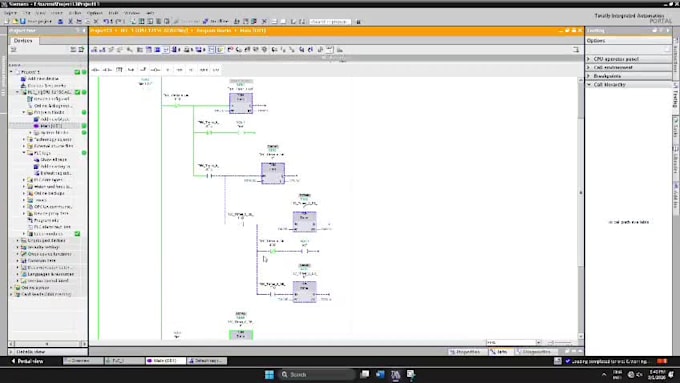Screen dimensions: 680x383
Task: Open the Online menu
Action: pyautogui.click(x=75, y=13)
